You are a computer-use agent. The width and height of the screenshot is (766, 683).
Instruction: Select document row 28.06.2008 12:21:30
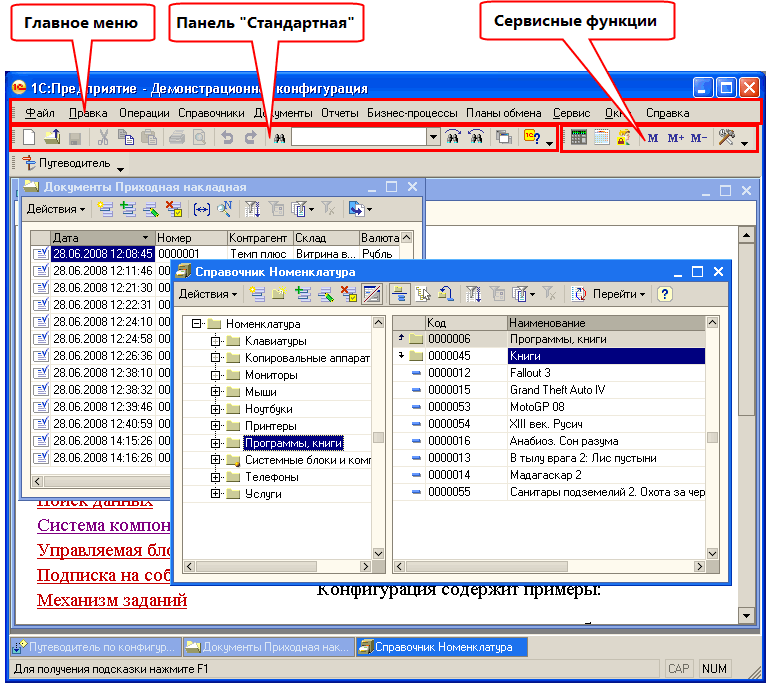pyautogui.click(x=102, y=288)
